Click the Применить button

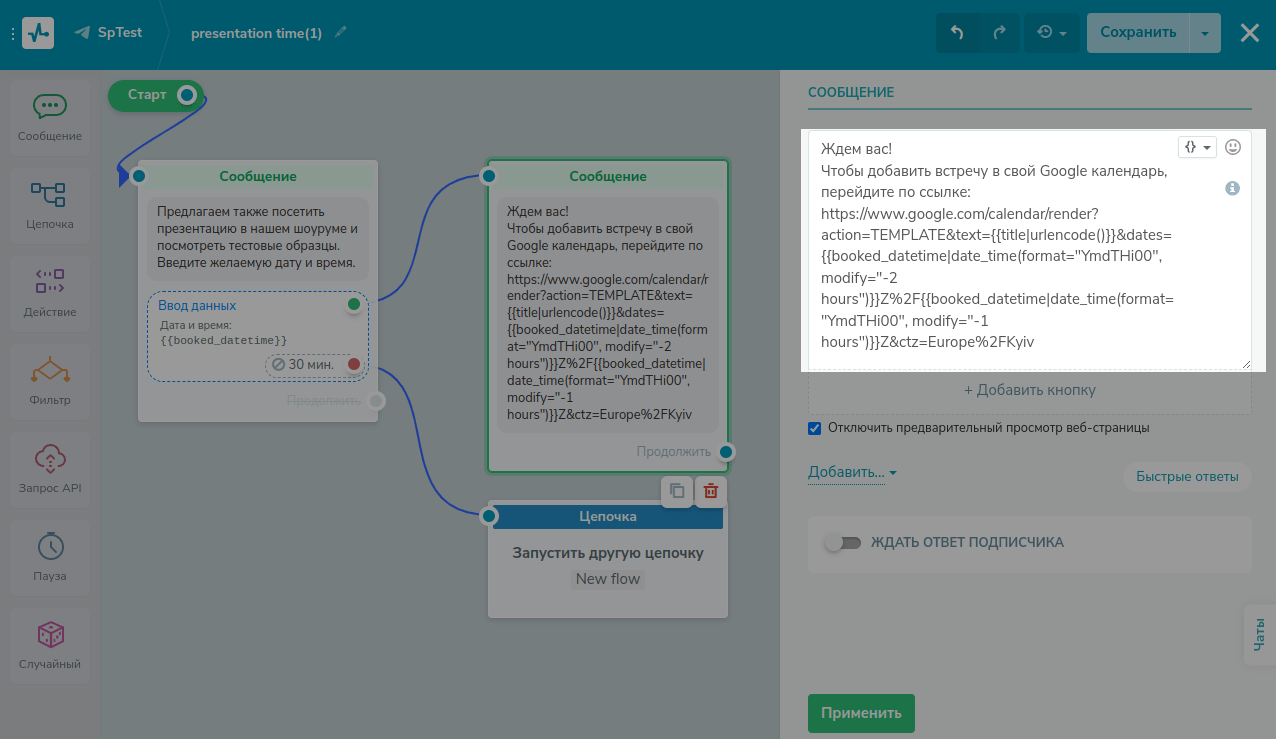click(x=861, y=713)
